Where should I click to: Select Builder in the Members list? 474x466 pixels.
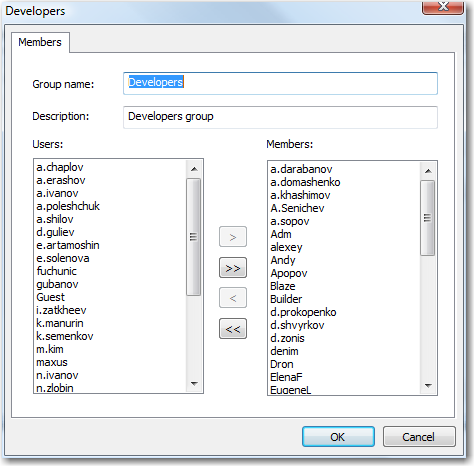coord(286,299)
